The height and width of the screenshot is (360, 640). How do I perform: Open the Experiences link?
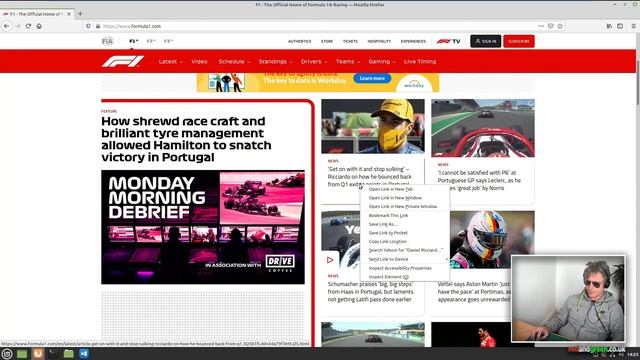[x=413, y=41]
